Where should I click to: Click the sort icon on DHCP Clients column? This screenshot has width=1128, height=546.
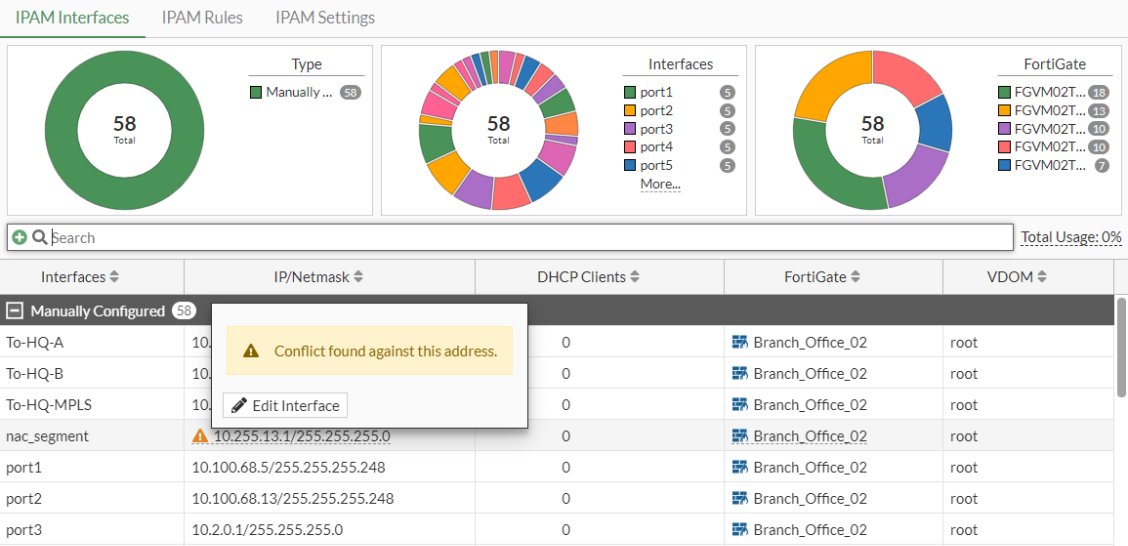[635, 277]
